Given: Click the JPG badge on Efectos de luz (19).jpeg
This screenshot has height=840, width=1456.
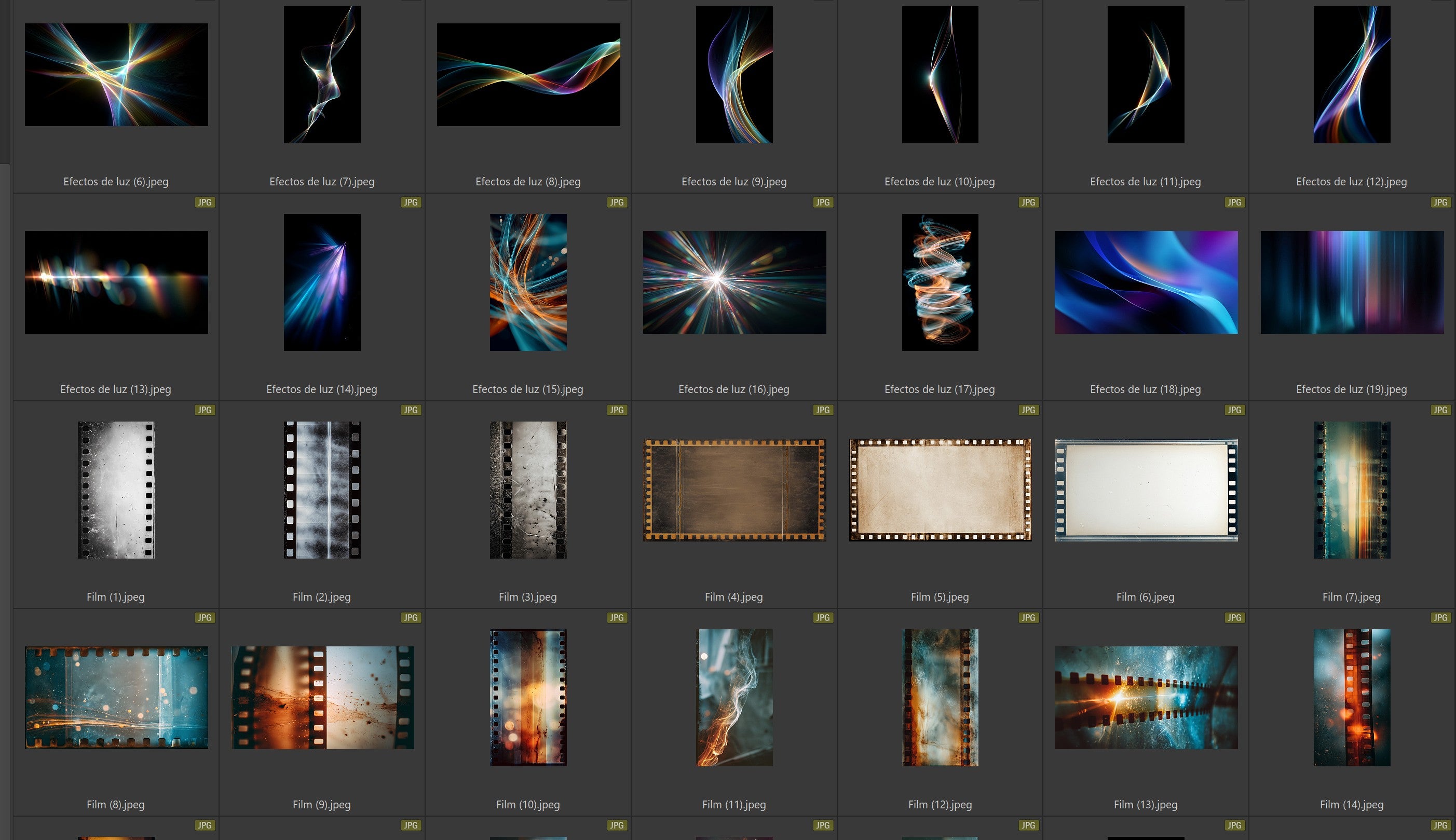Looking at the screenshot, I should (1441, 202).
